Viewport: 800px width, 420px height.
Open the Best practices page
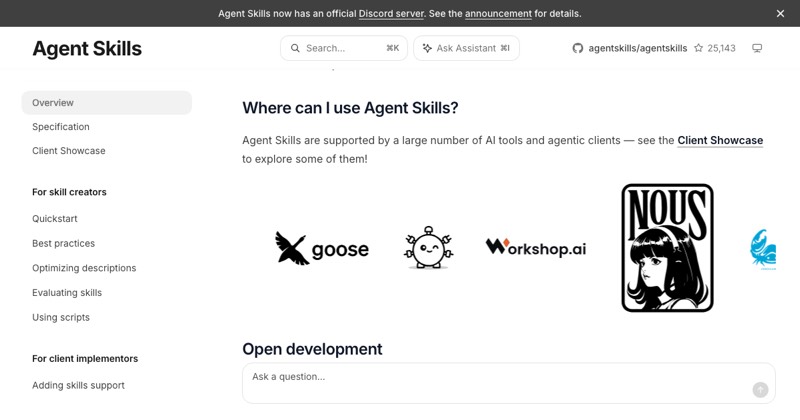63,243
